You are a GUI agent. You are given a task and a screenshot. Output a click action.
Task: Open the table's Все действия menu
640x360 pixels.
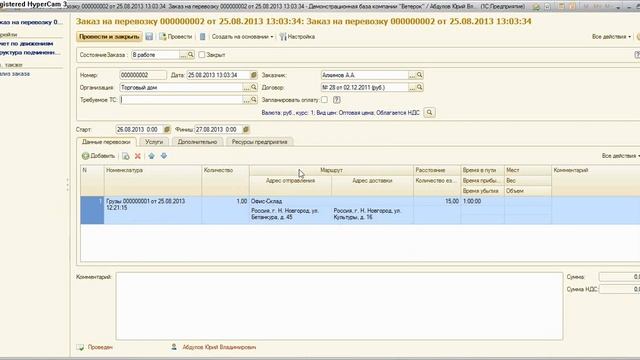point(620,156)
